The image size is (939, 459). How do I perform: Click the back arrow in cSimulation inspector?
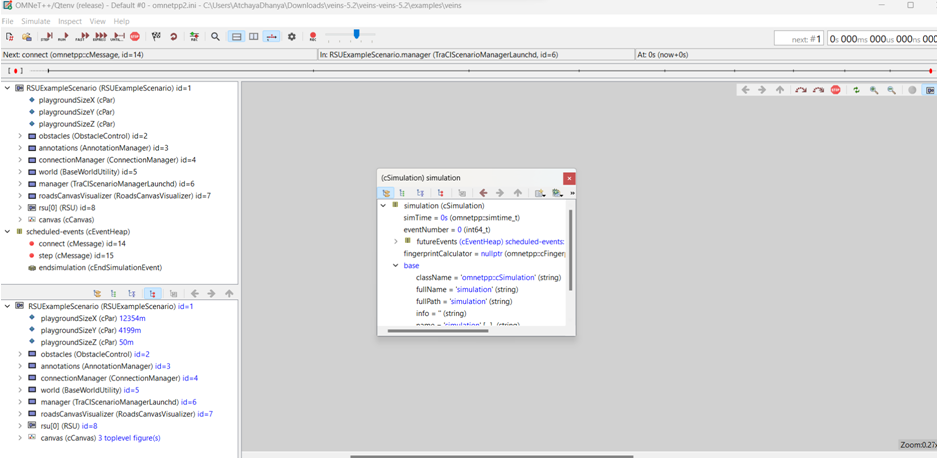pos(483,193)
